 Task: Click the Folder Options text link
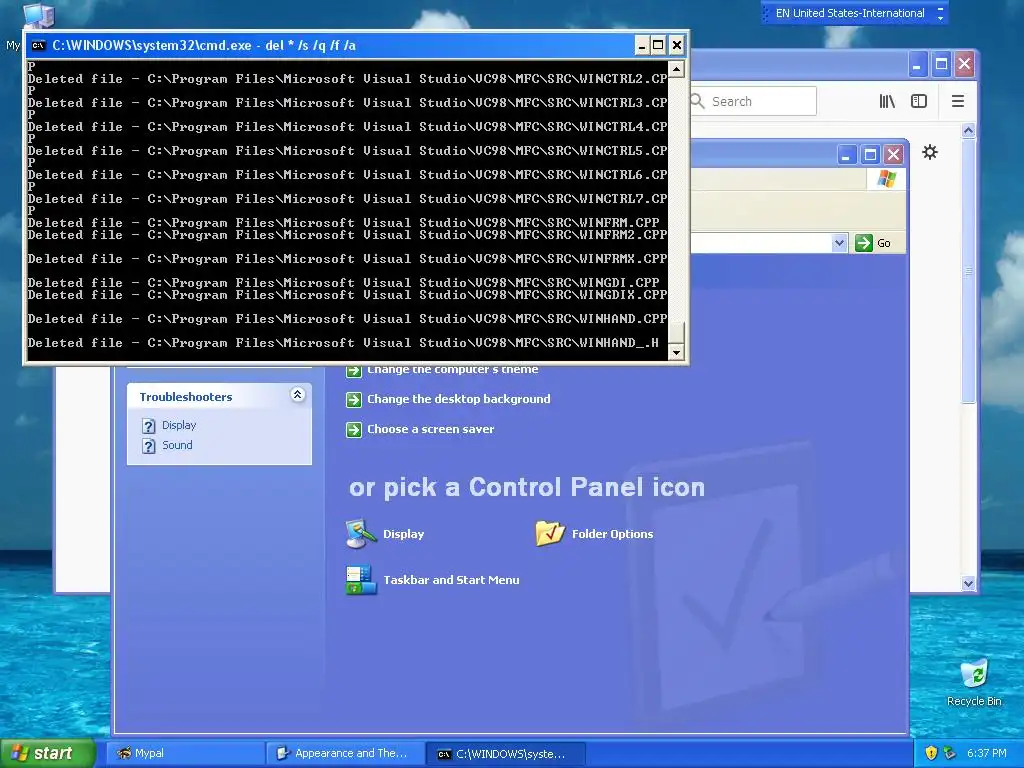613,534
